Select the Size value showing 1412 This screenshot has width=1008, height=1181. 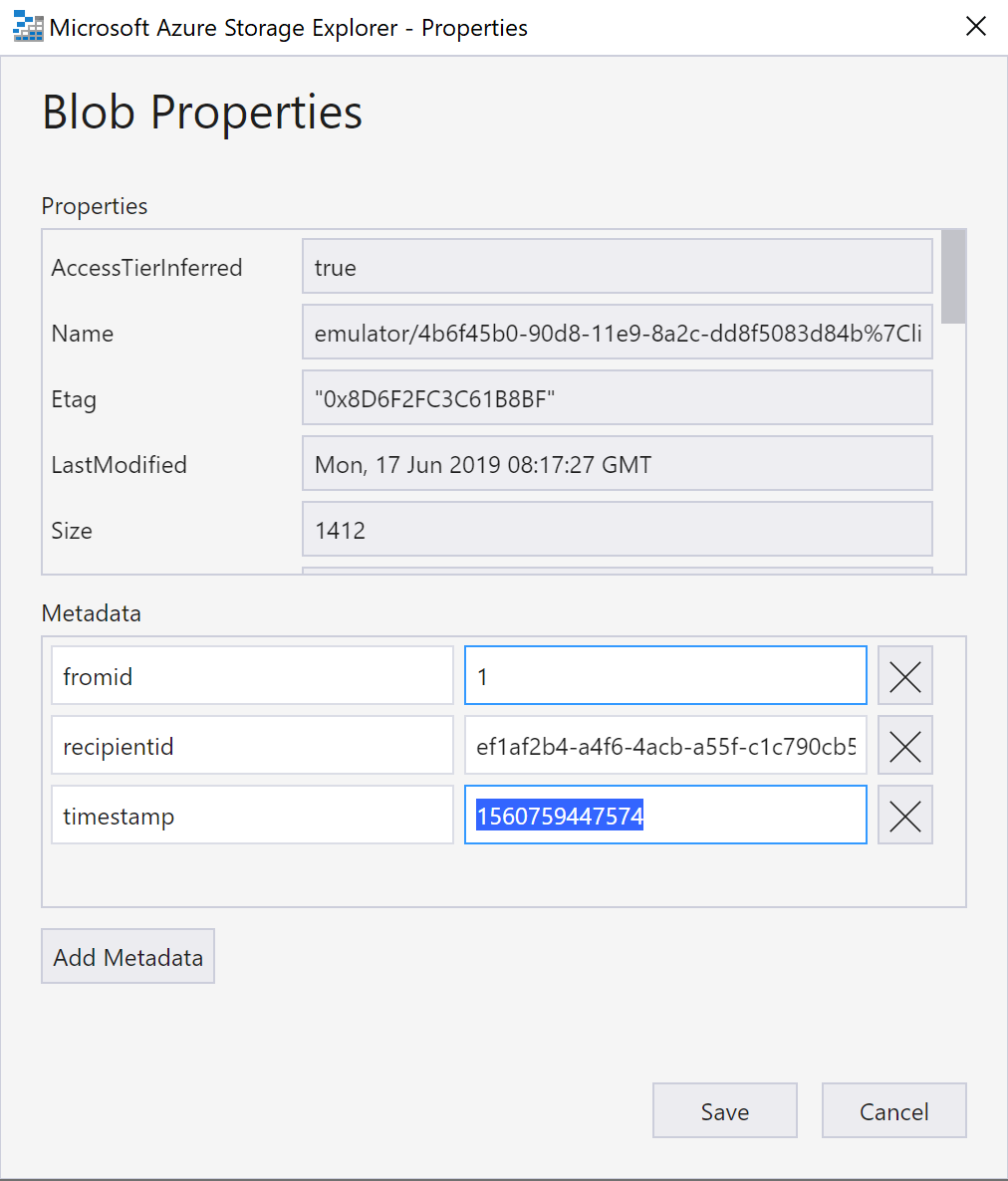tap(617, 529)
